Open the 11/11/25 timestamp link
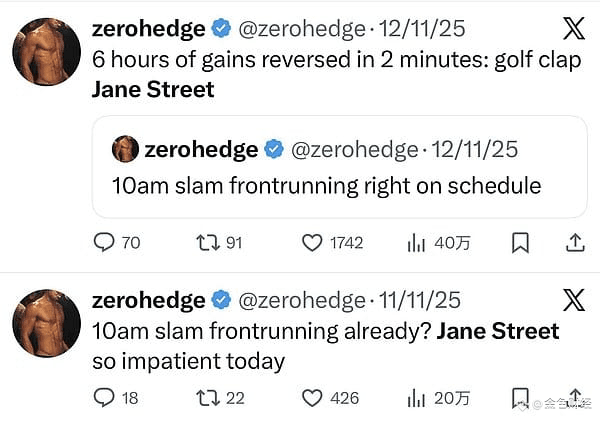Image resolution: width=600 pixels, height=421 pixels. pos(420,300)
